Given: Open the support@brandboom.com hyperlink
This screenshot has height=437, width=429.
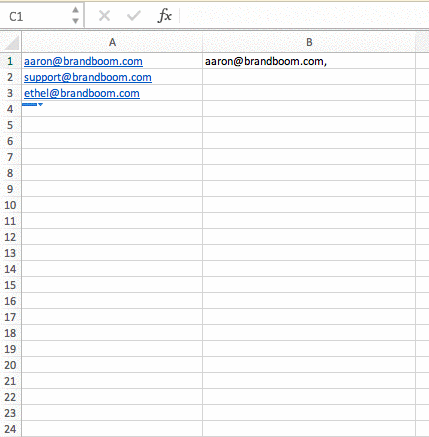Looking at the screenshot, I should (x=88, y=77).
